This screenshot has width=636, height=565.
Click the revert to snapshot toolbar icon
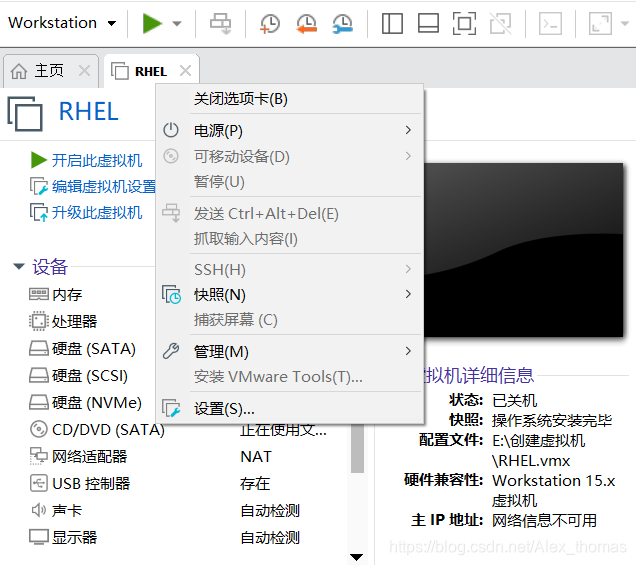(306, 24)
